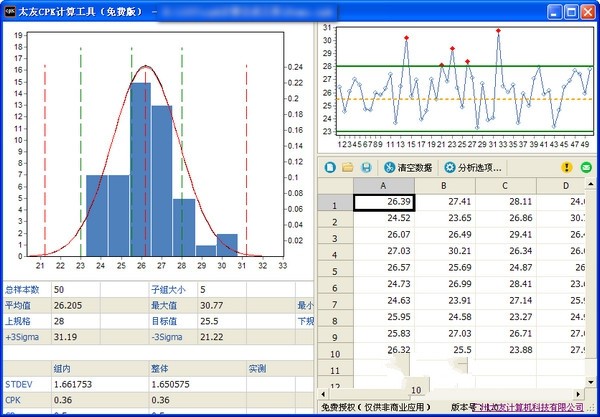Open a data file with folder icon
Image resolution: width=600 pixels, height=417 pixels.
click(x=347, y=167)
